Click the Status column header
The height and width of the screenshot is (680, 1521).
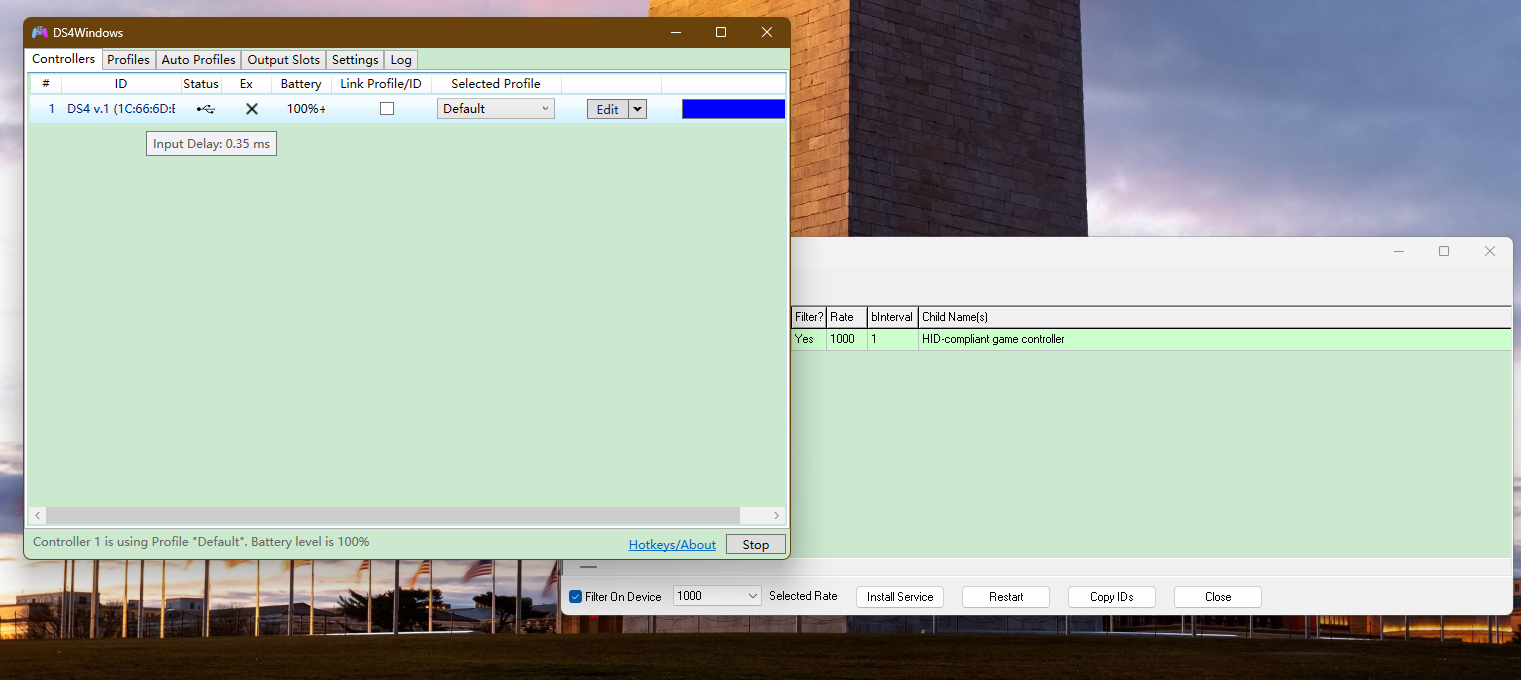tap(201, 84)
